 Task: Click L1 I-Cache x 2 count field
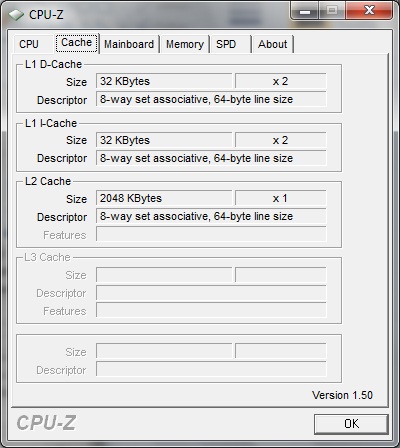[280, 140]
